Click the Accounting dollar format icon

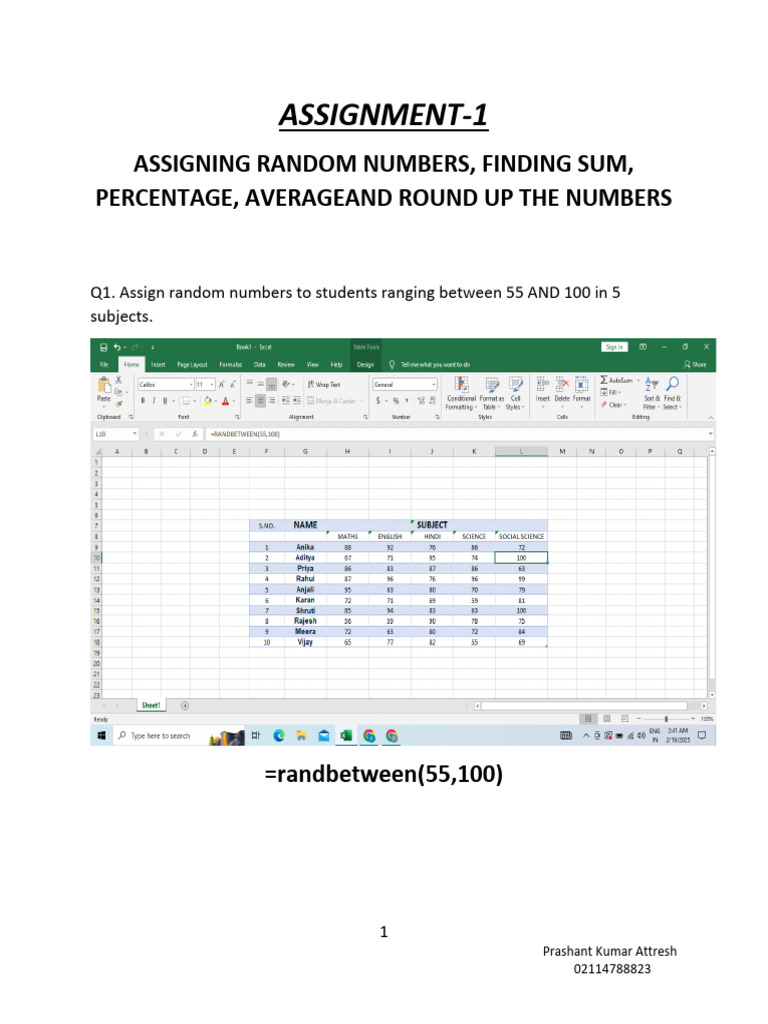pyautogui.click(x=377, y=400)
